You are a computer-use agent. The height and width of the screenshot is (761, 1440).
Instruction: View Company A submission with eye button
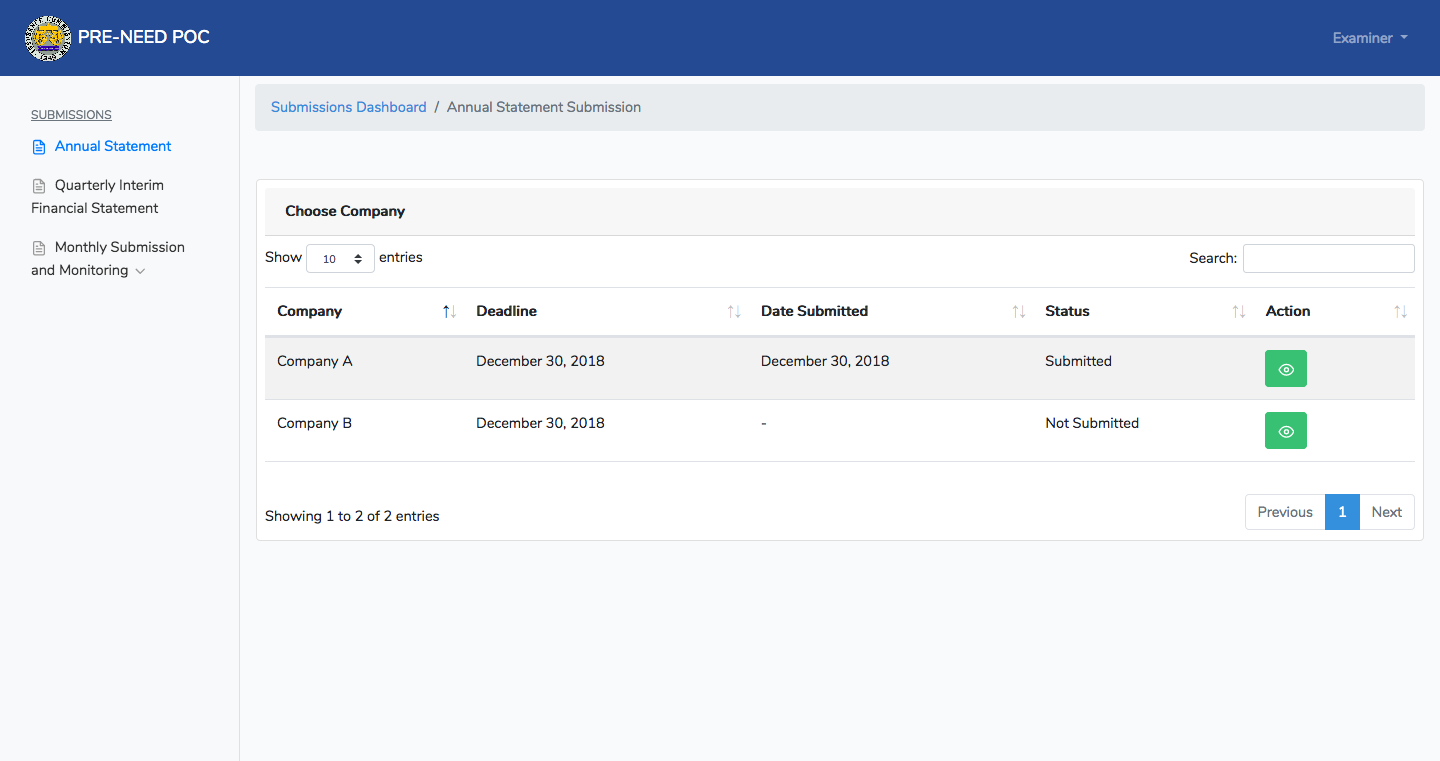click(1286, 369)
